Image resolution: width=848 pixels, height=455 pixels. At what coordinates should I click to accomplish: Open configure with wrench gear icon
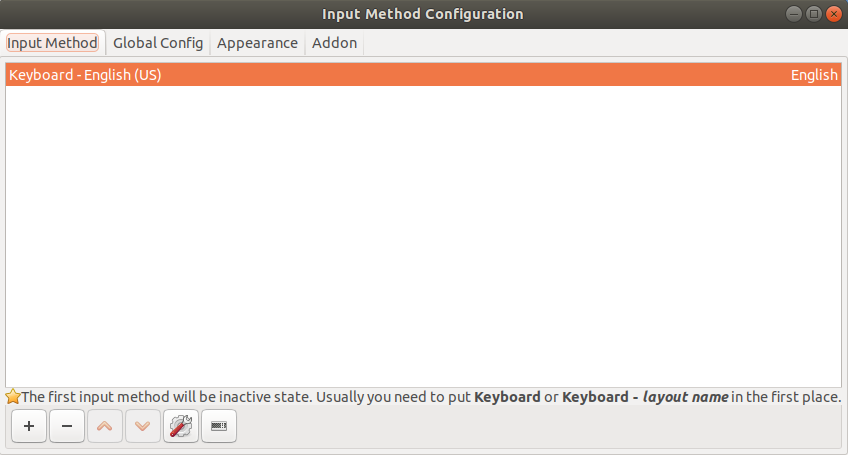tap(181, 426)
